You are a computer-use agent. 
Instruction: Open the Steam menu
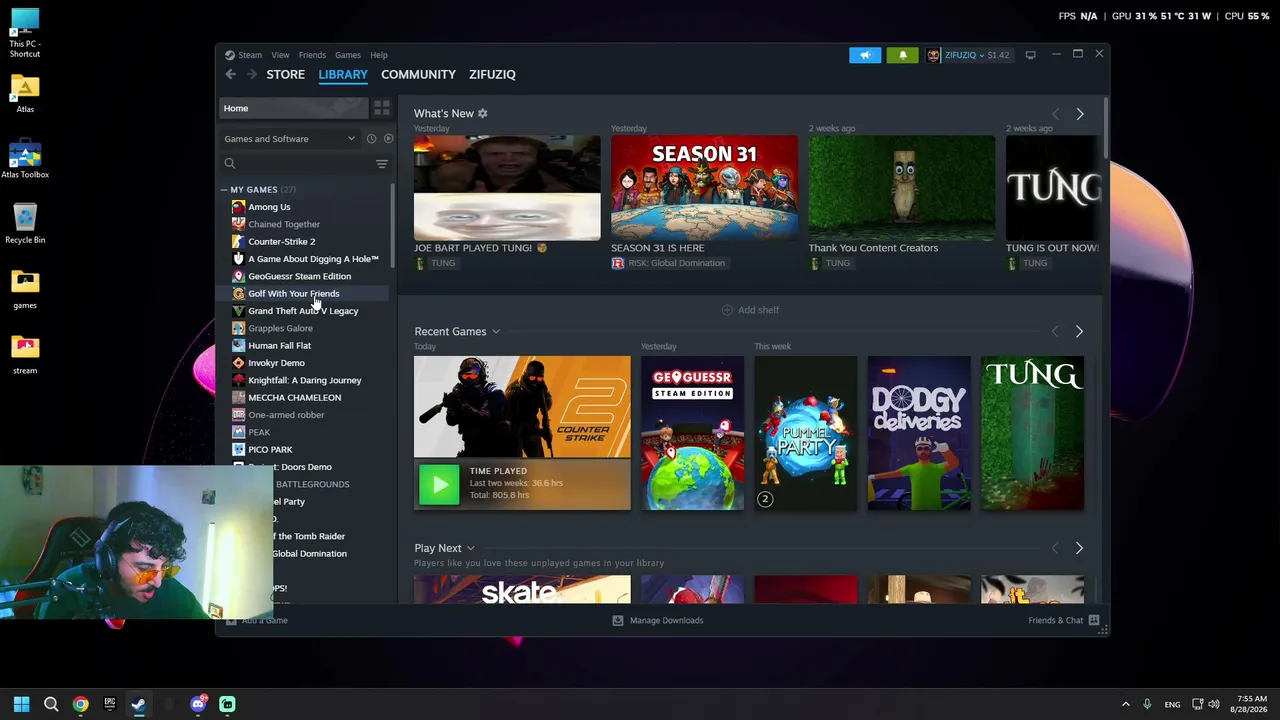coord(250,55)
